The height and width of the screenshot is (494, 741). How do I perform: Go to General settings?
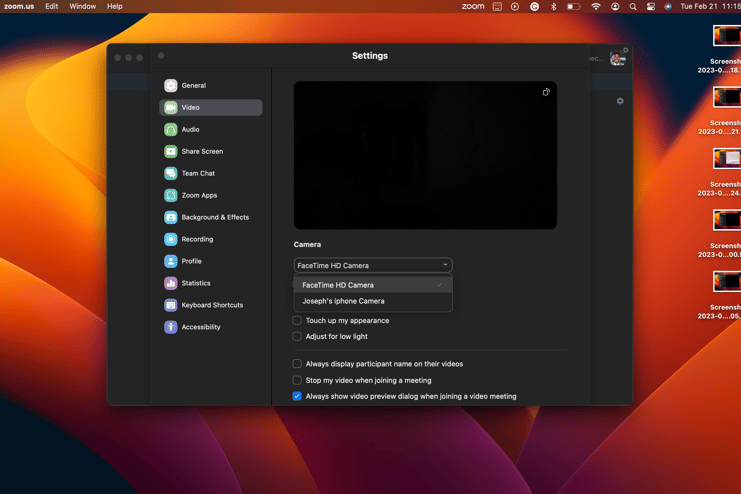click(x=211, y=86)
